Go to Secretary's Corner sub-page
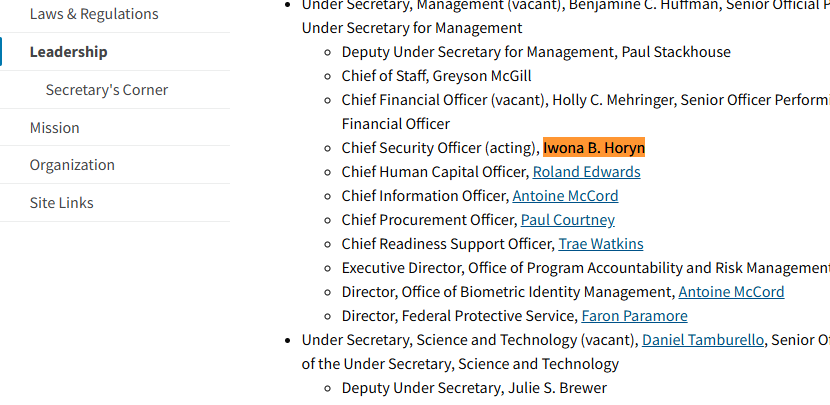Screen dimensions: 830x405 (106, 90)
